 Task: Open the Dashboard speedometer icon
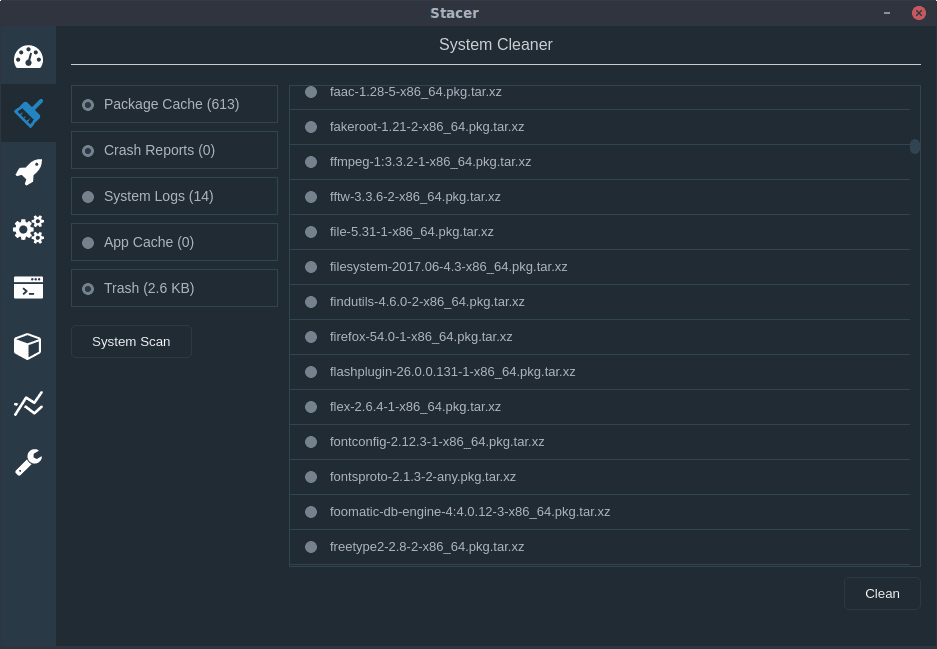pyautogui.click(x=28, y=56)
